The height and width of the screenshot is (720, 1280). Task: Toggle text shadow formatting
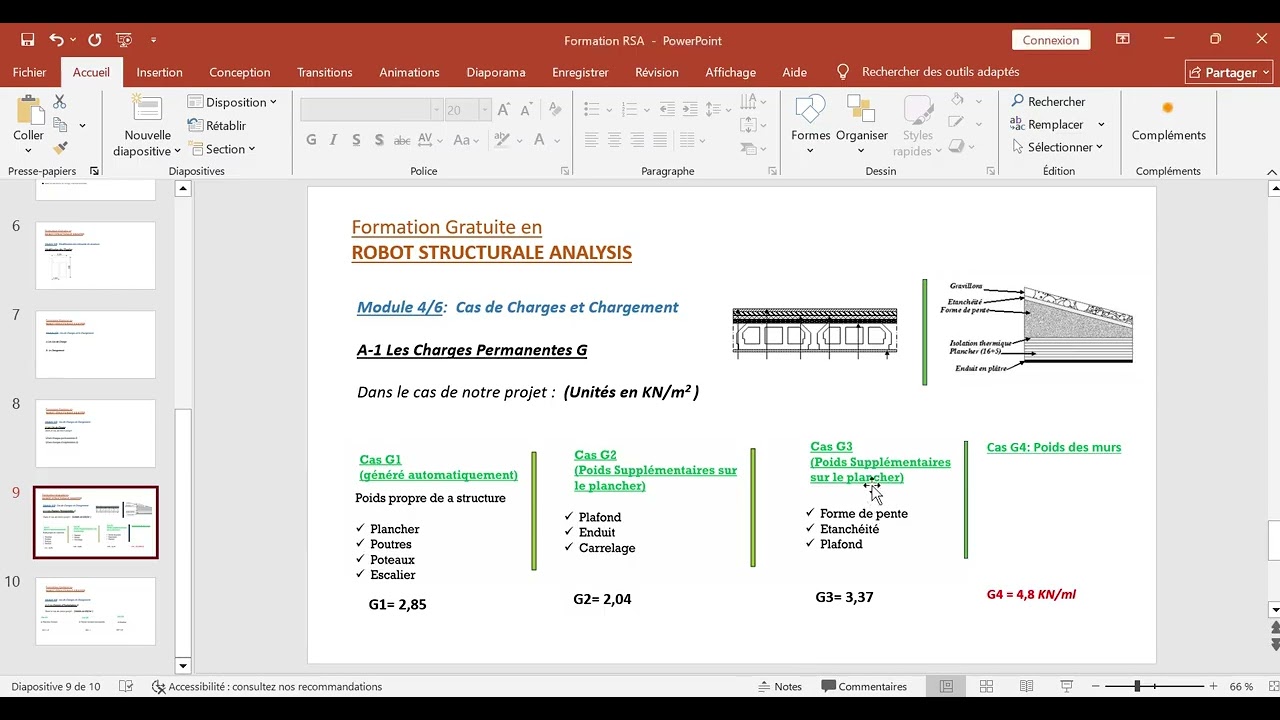pyautogui.click(x=379, y=140)
